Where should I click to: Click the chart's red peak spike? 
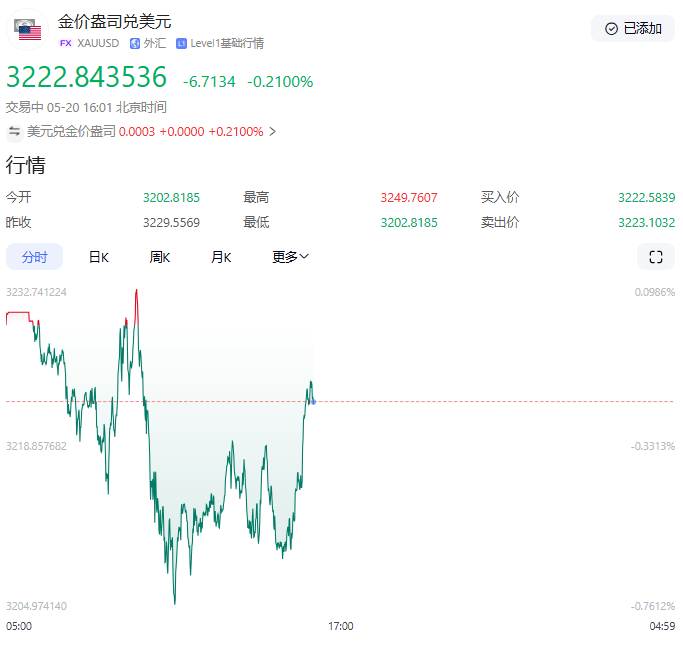(x=136, y=307)
